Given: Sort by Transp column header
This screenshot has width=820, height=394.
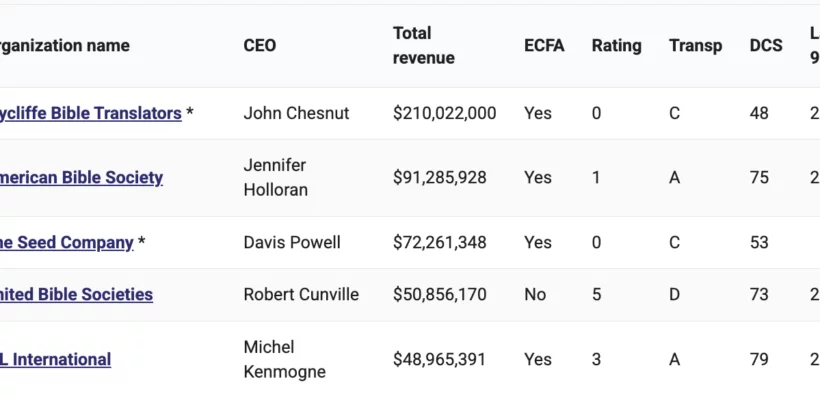Looking at the screenshot, I should click(696, 46).
